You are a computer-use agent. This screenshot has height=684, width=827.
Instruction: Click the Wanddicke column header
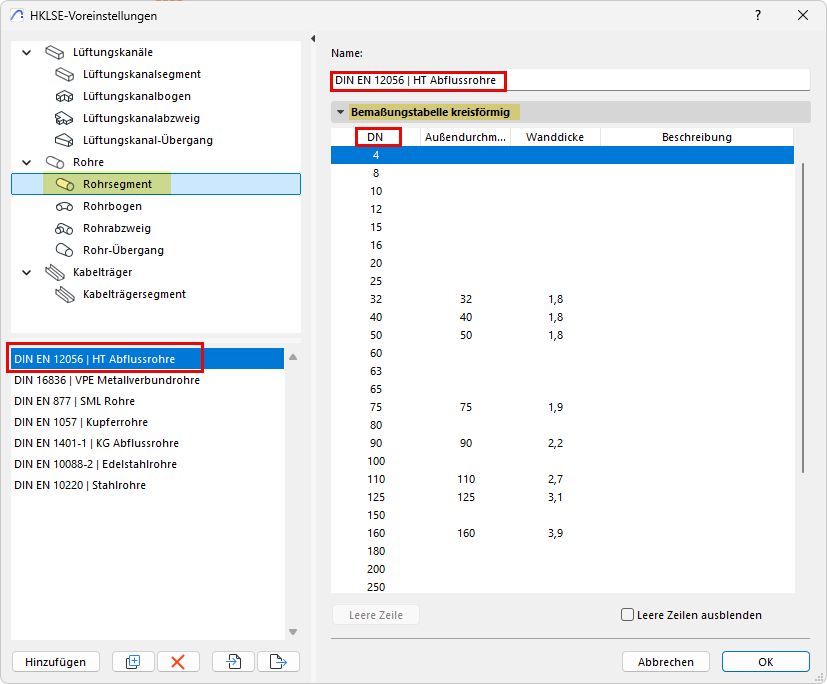(555, 137)
